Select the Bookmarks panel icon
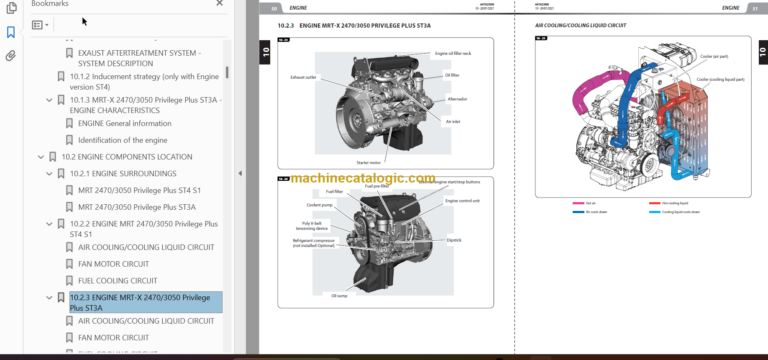This screenshot has width=768, height=360. point(11,32)
